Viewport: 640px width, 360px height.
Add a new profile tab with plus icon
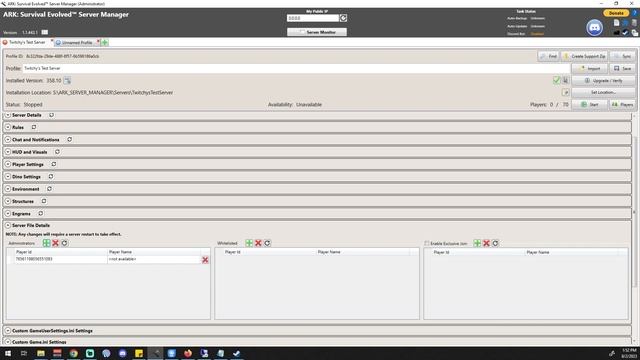point(104,42)
